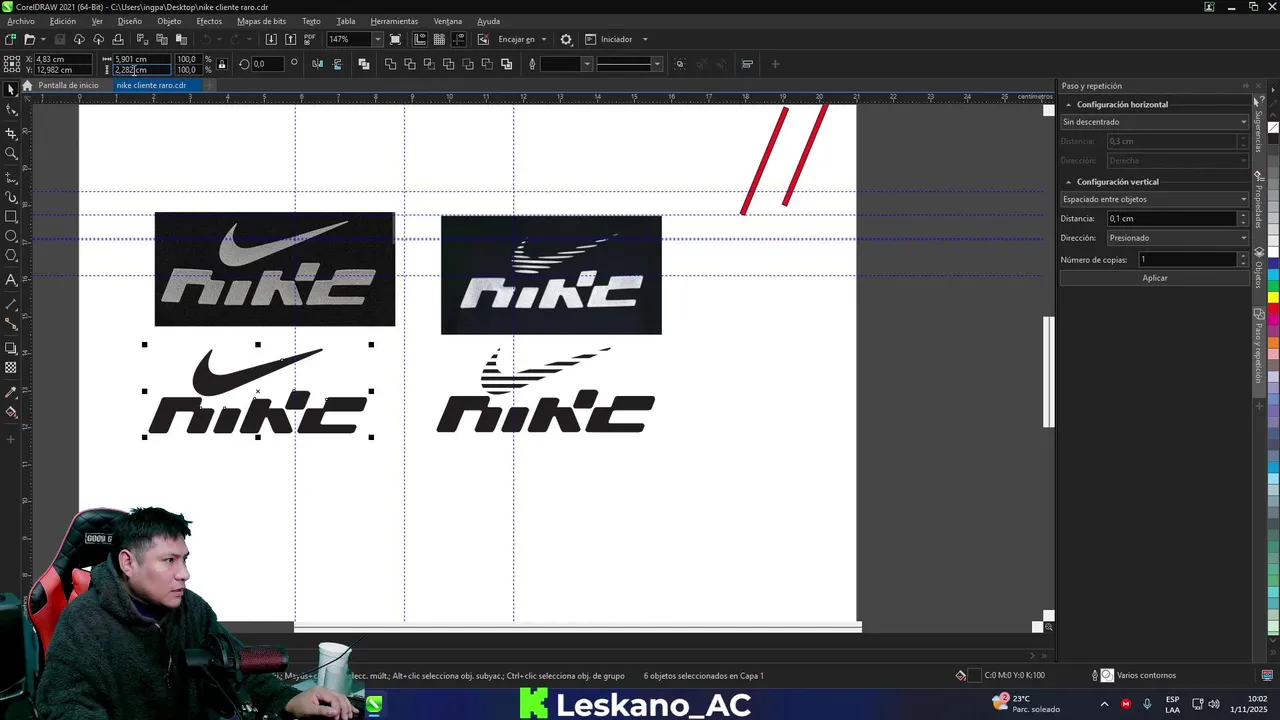Image resolution: width=1280 pixels, height=720 pixels.
Task: Click the Publish to PDF icon
Action: click(309, 39)
